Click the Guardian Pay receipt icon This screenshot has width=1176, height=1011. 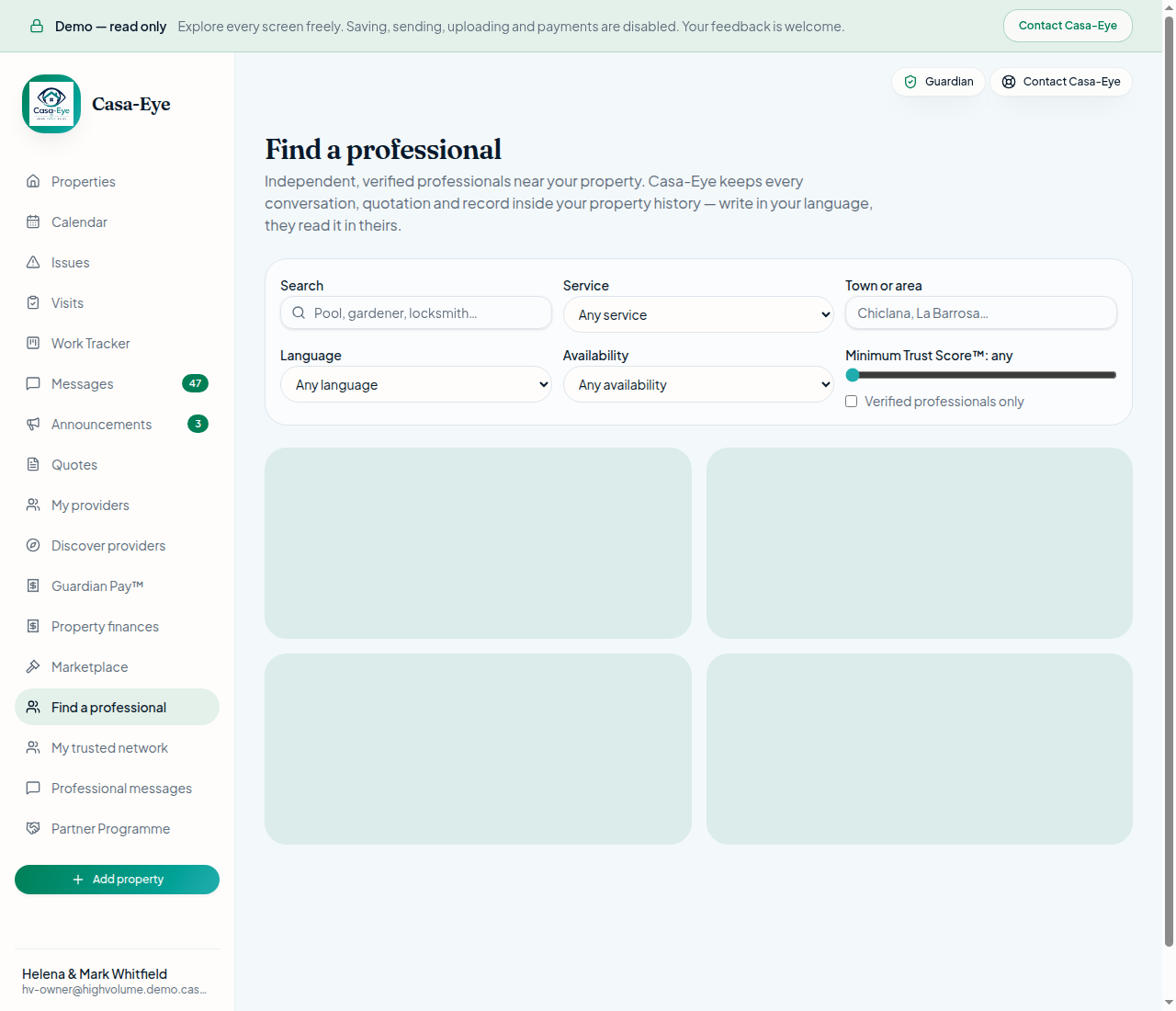(33, 585)
